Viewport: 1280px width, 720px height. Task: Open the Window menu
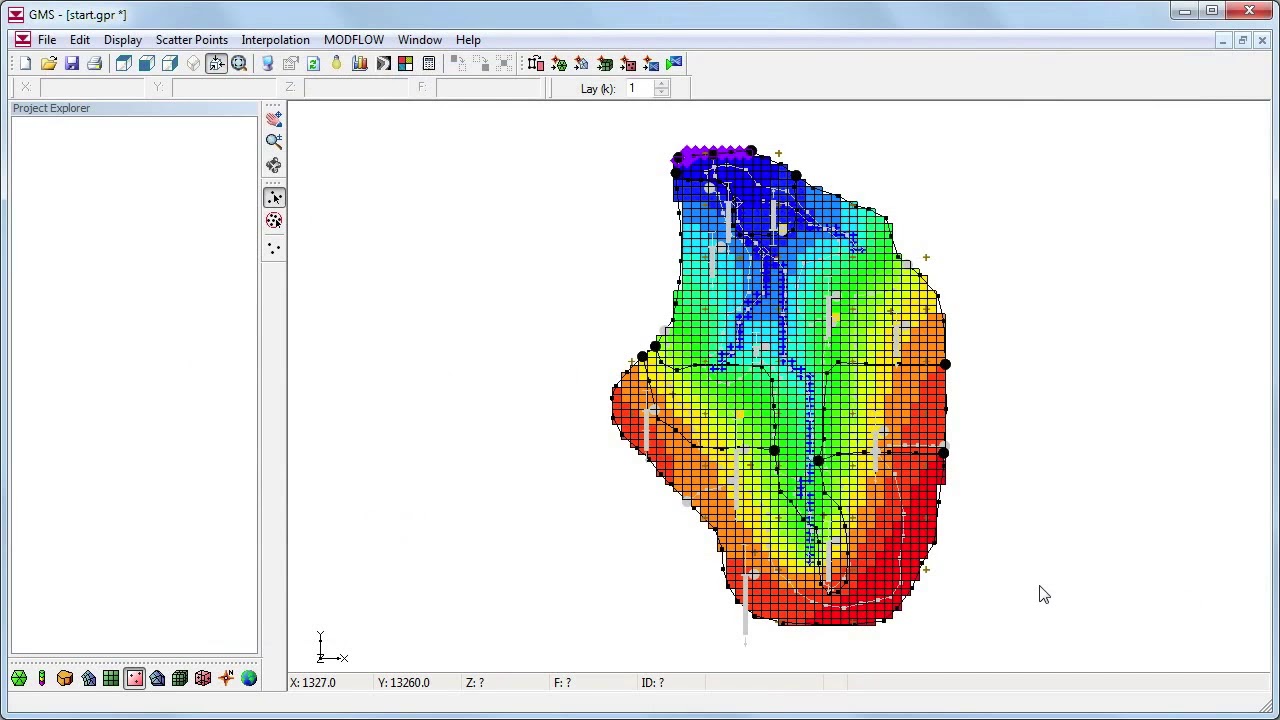420,40
